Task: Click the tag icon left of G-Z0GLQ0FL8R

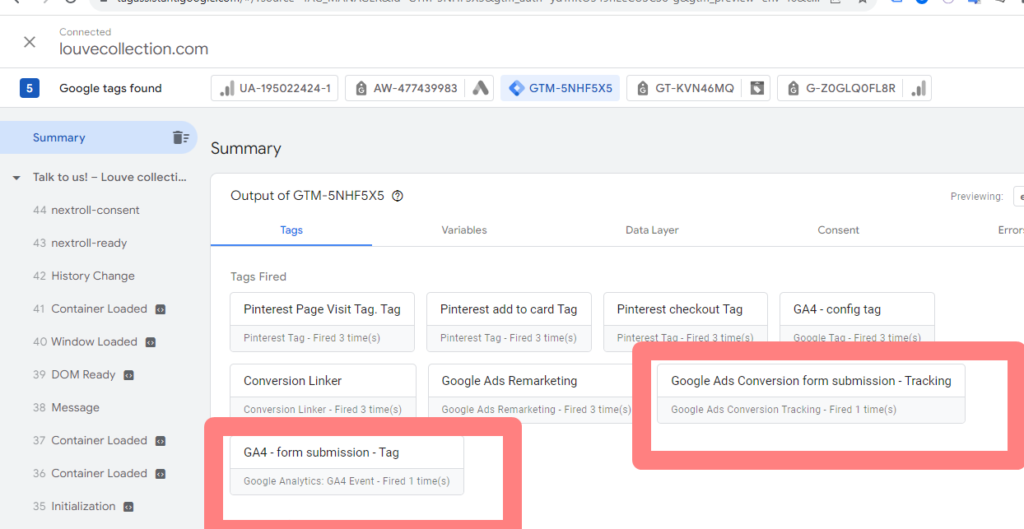Action: 793,88
